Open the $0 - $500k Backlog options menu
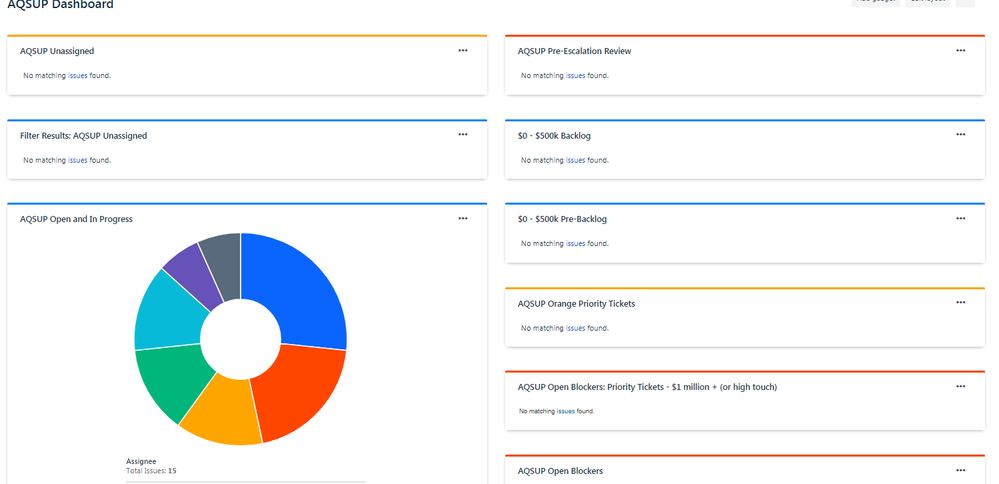 click(960, 134)
